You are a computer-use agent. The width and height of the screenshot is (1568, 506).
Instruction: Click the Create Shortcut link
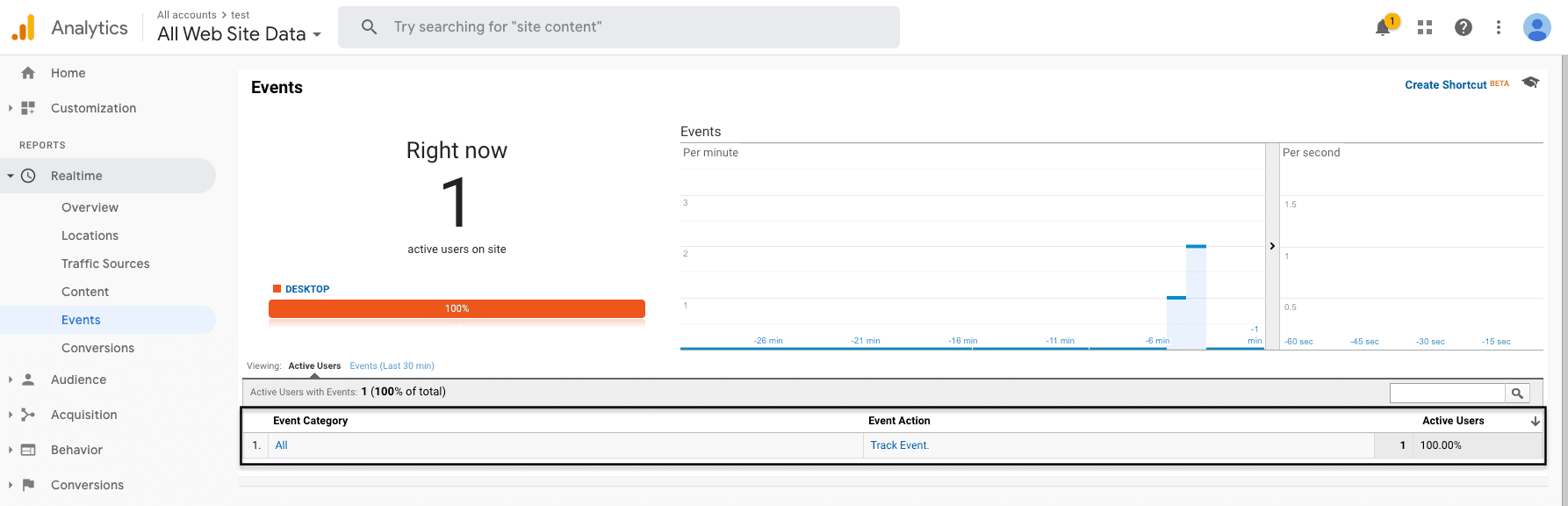point(1445,85)
